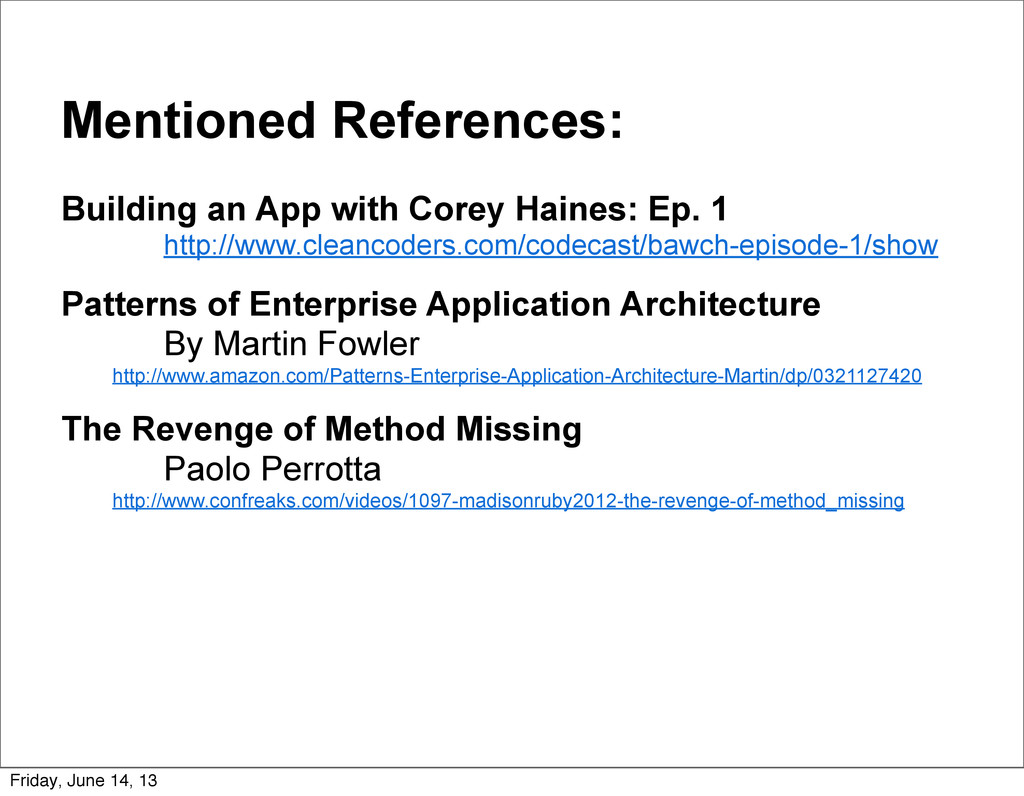Click the 'Paolo Perrotta' author name

[272, 469]
